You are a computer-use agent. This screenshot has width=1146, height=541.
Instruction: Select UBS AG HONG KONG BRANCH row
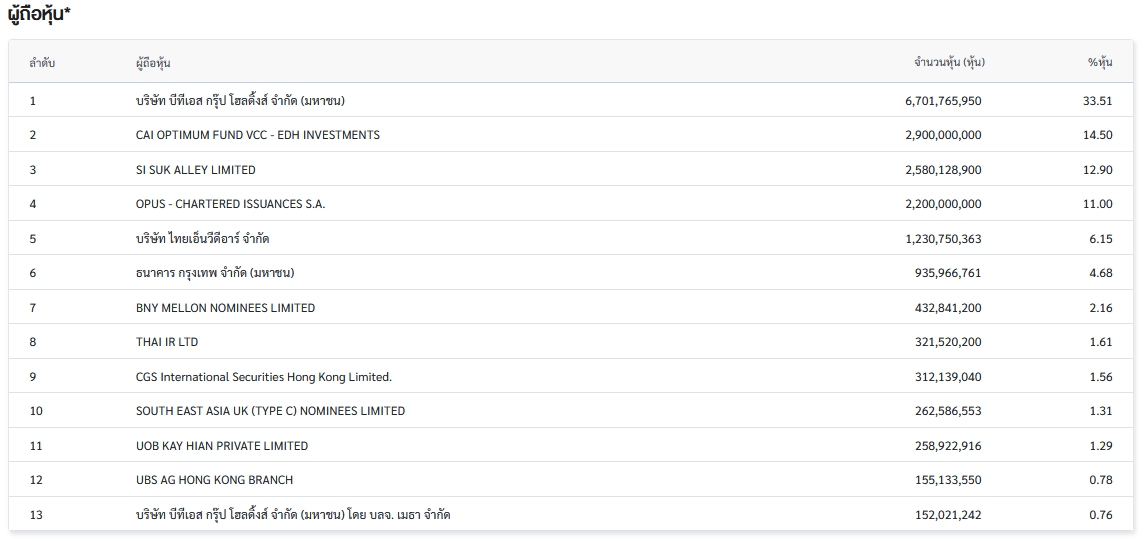pos(214,480)
